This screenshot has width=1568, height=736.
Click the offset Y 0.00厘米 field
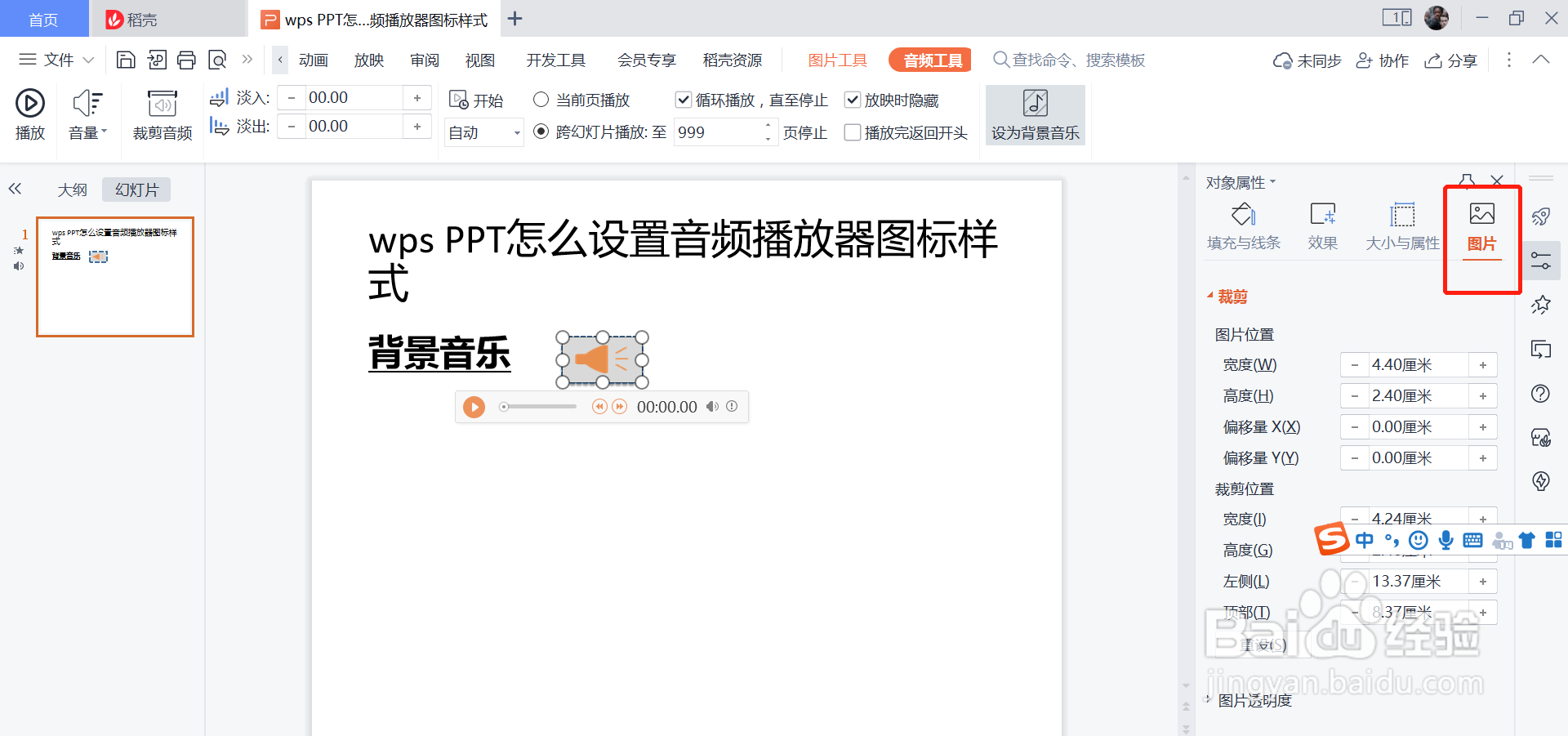1418,458
